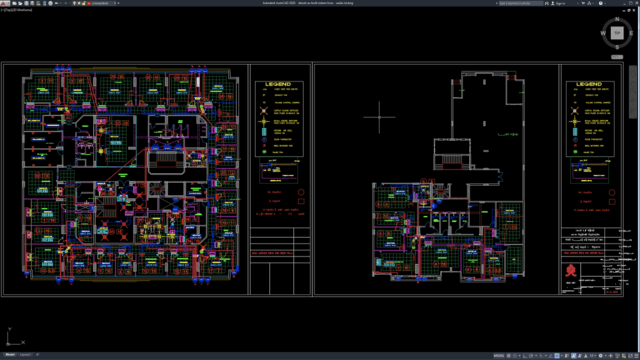Click Open from Web and Mobile icon
The height and width of the screenshot is (360, 640).
[38, 3]
